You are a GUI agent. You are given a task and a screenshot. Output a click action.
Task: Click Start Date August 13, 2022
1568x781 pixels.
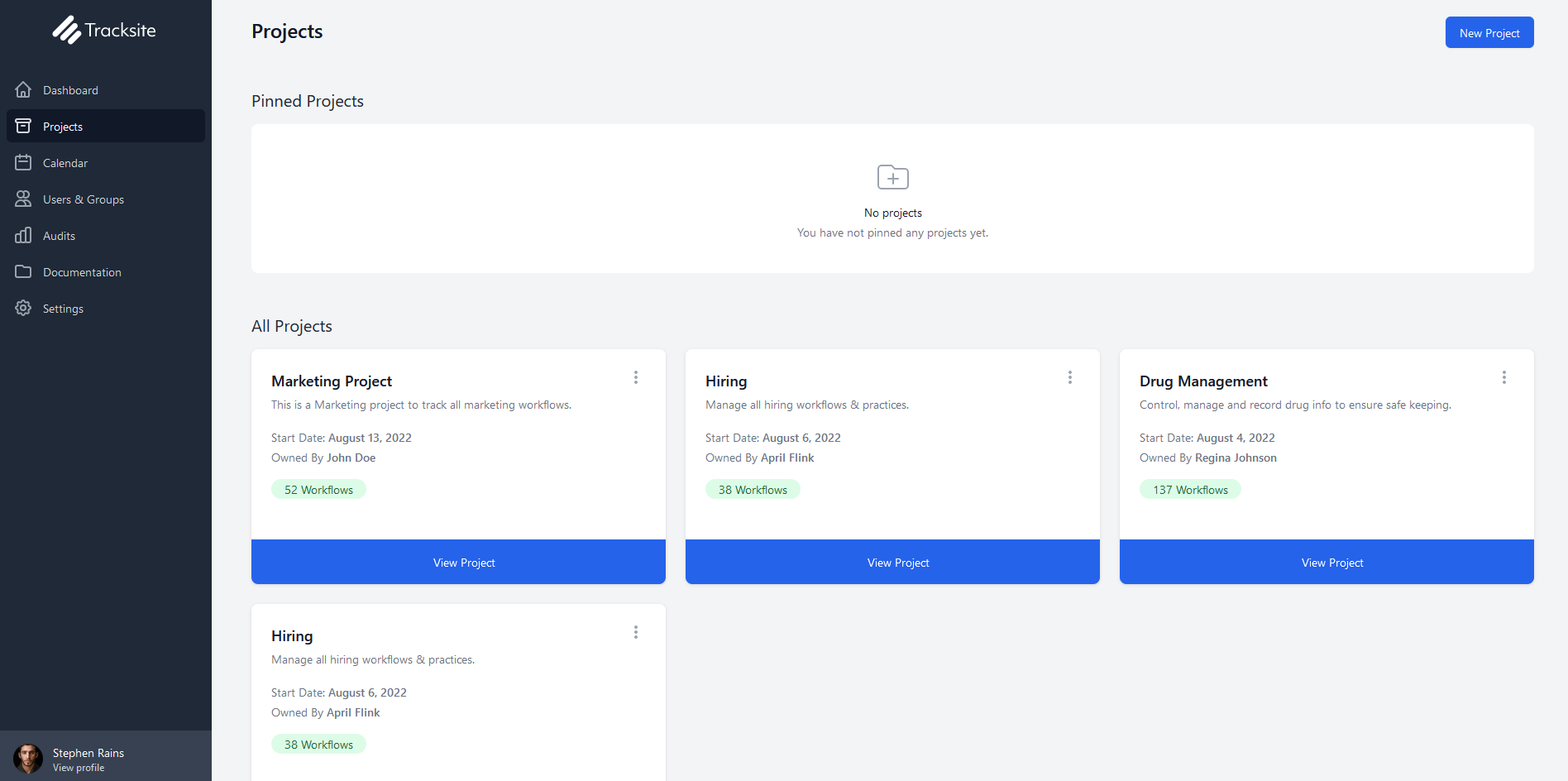coord(342,438)
